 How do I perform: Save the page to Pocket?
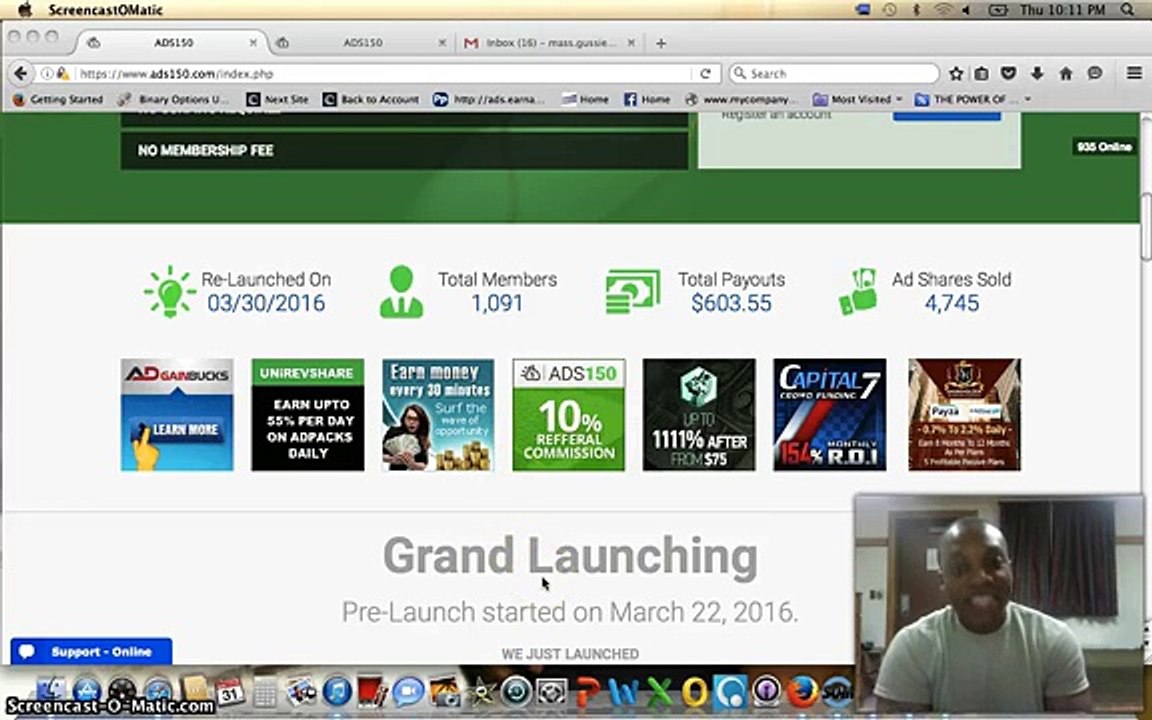tap(1009, 73)
